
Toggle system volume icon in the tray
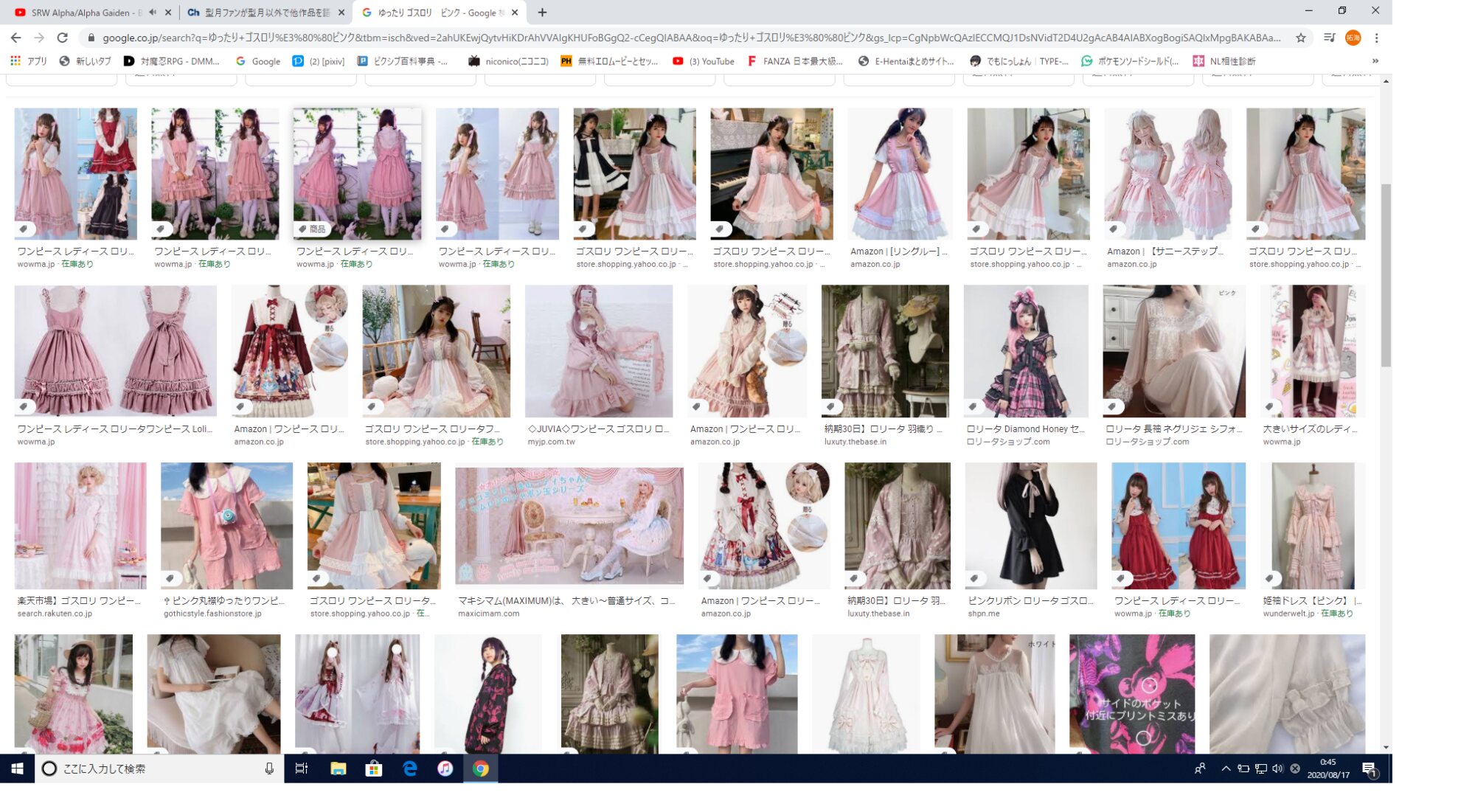(1277, 768)
